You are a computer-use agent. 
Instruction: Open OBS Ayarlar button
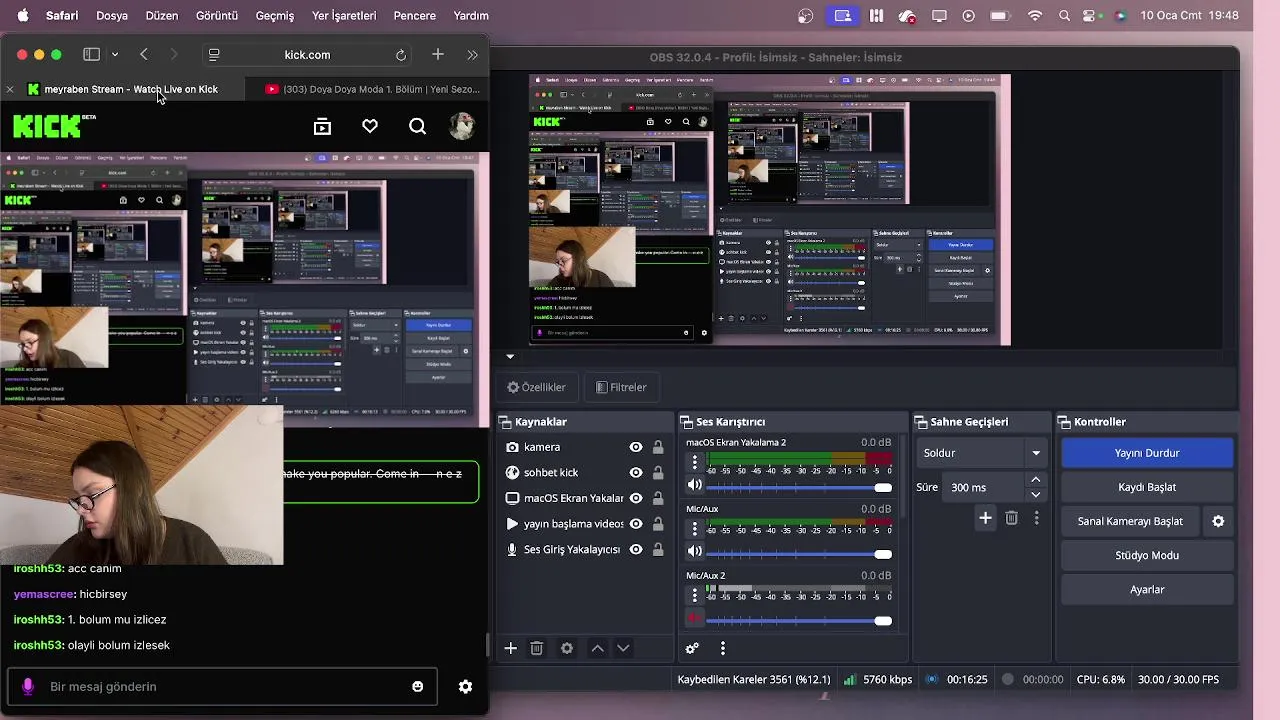tap(1147, 589)
